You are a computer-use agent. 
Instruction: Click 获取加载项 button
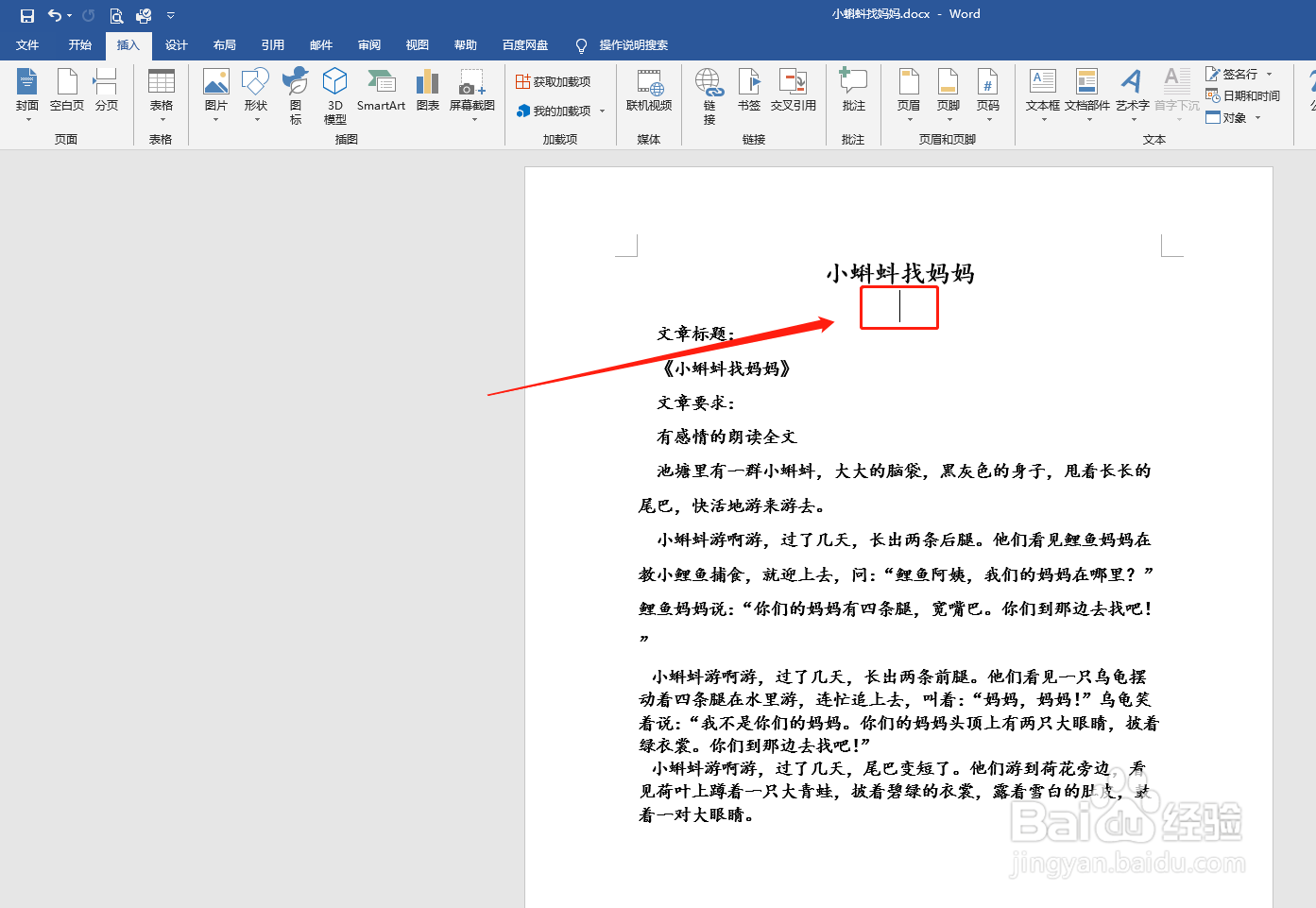554,82
